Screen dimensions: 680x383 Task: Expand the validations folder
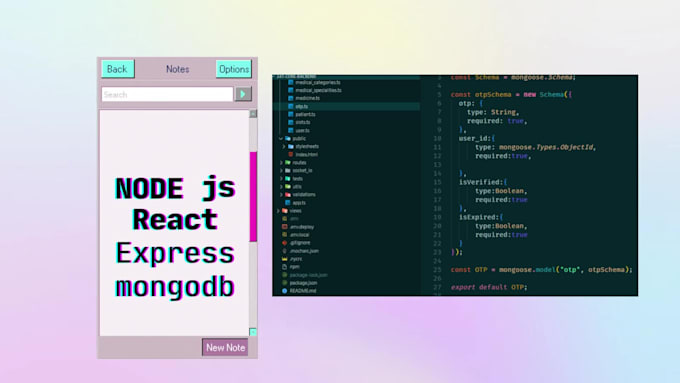pyautogui.click(x=281, y=195)
